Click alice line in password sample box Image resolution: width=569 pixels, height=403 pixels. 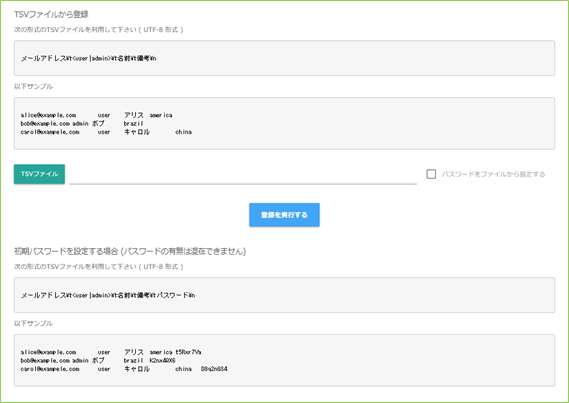[111, 352]
